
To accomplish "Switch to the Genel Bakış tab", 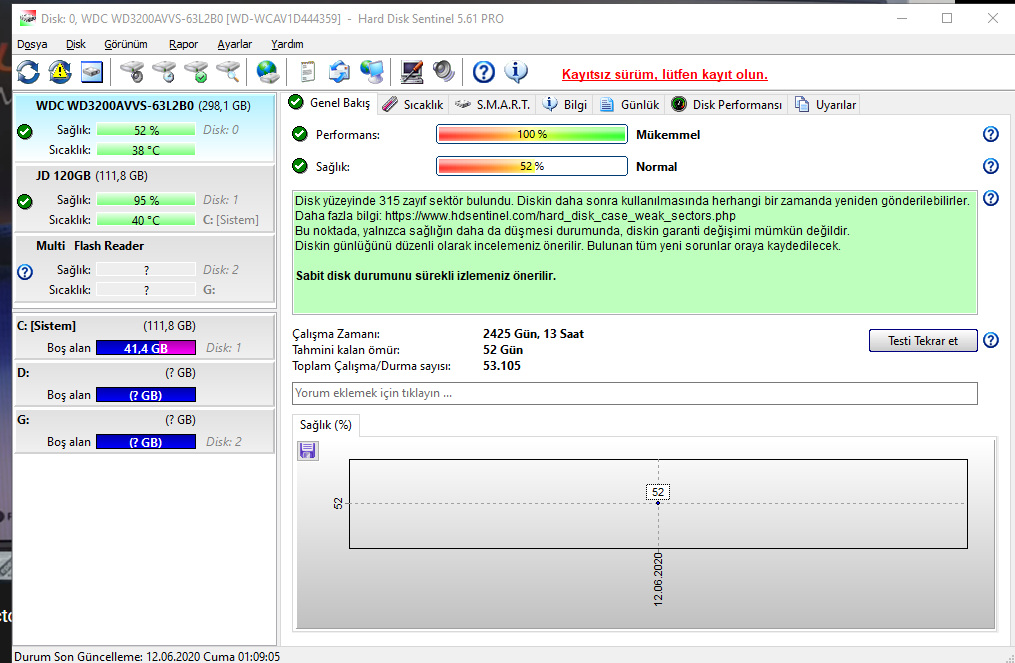I will pyautogui.click(x=329, y=103).
